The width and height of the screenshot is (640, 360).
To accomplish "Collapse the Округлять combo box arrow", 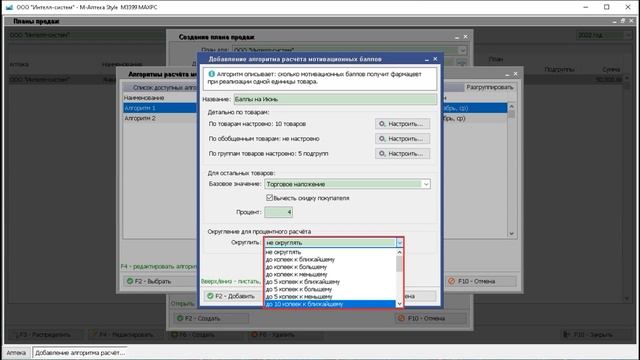I will click(399, 243).
